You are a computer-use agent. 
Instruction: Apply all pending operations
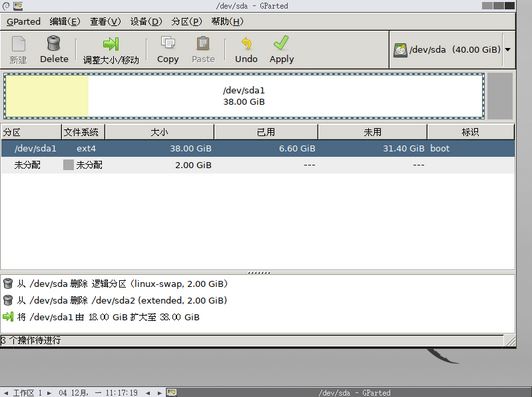pyautogui.click(x=281, y=50)
